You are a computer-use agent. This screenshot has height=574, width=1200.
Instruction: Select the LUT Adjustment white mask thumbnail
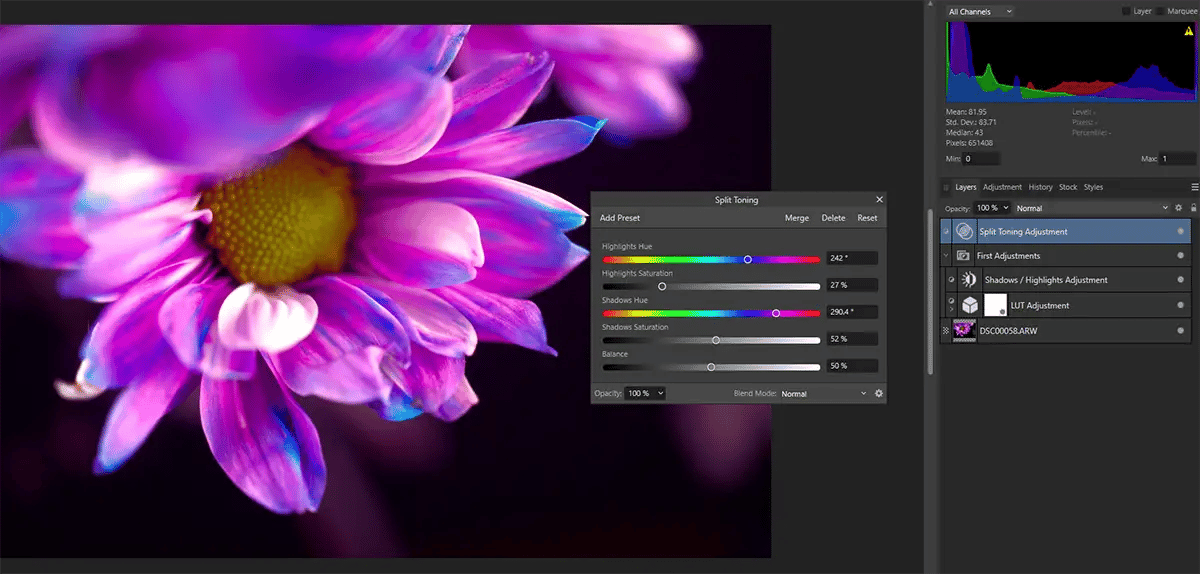995,305
